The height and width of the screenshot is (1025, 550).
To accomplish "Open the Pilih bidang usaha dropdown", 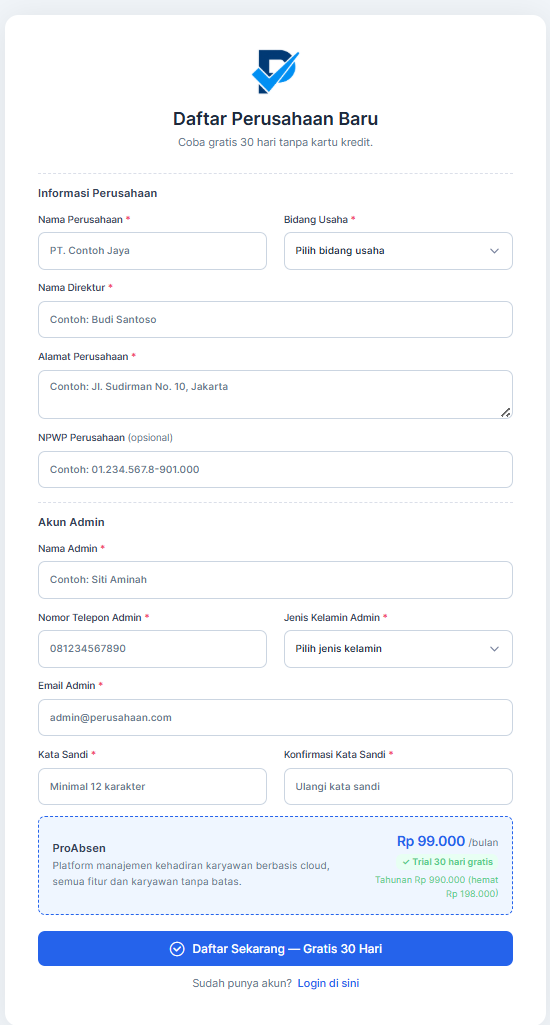I will (398, 251).
